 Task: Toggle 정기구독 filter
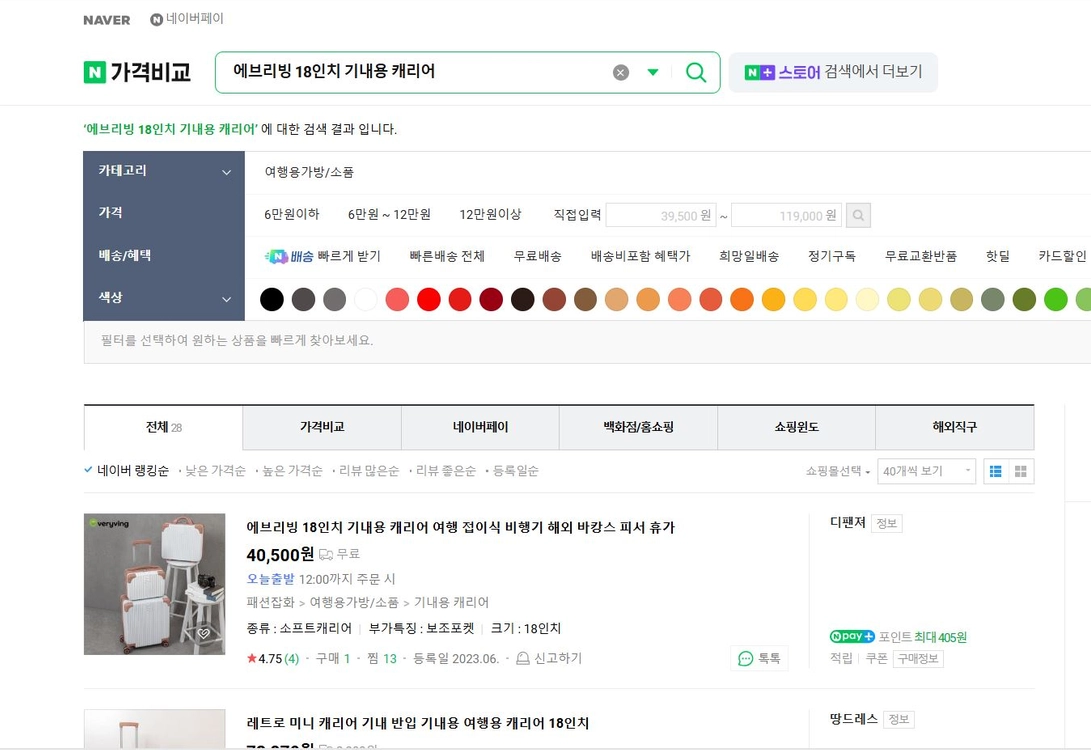tap(831, 256)
